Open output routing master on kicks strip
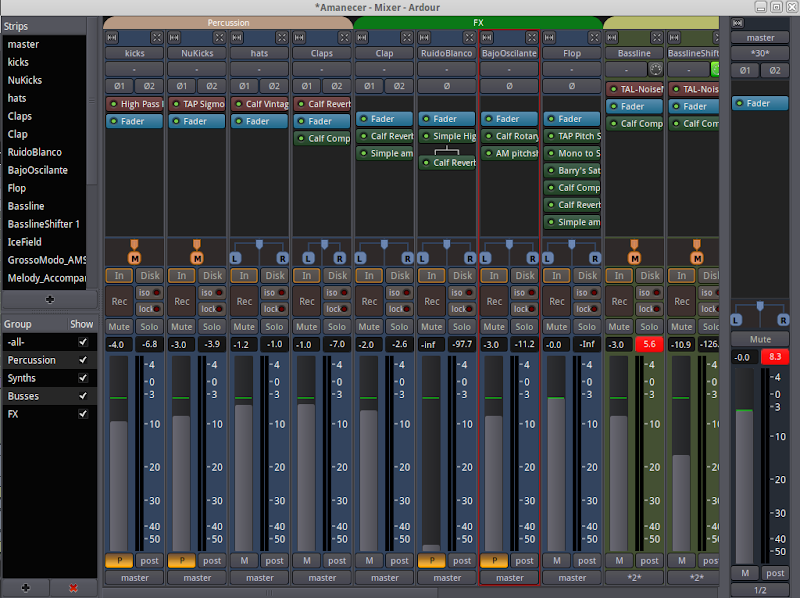800x598 pixels. tap(135, 578)
